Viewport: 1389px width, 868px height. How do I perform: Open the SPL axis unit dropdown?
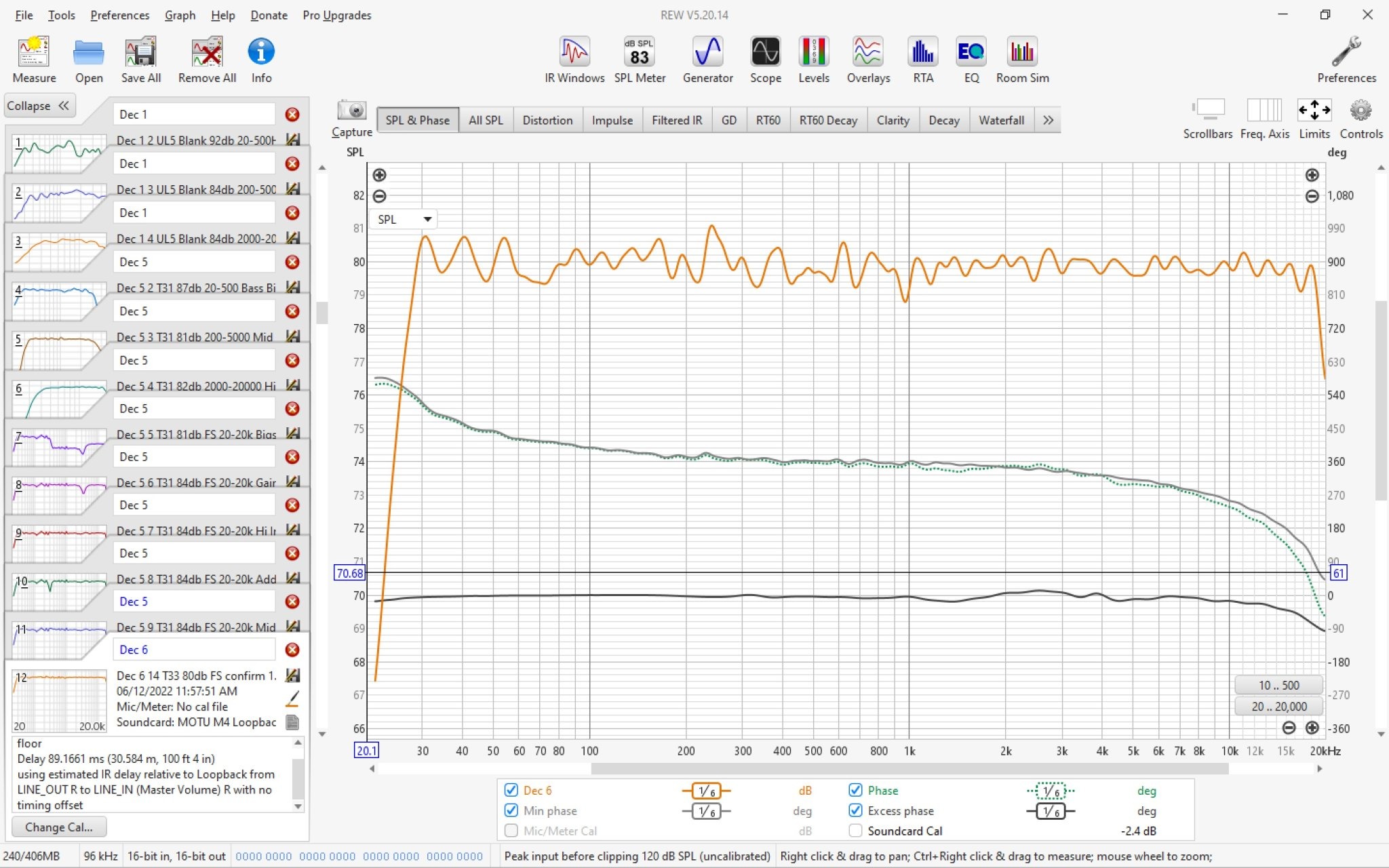[x=404, y=219]
